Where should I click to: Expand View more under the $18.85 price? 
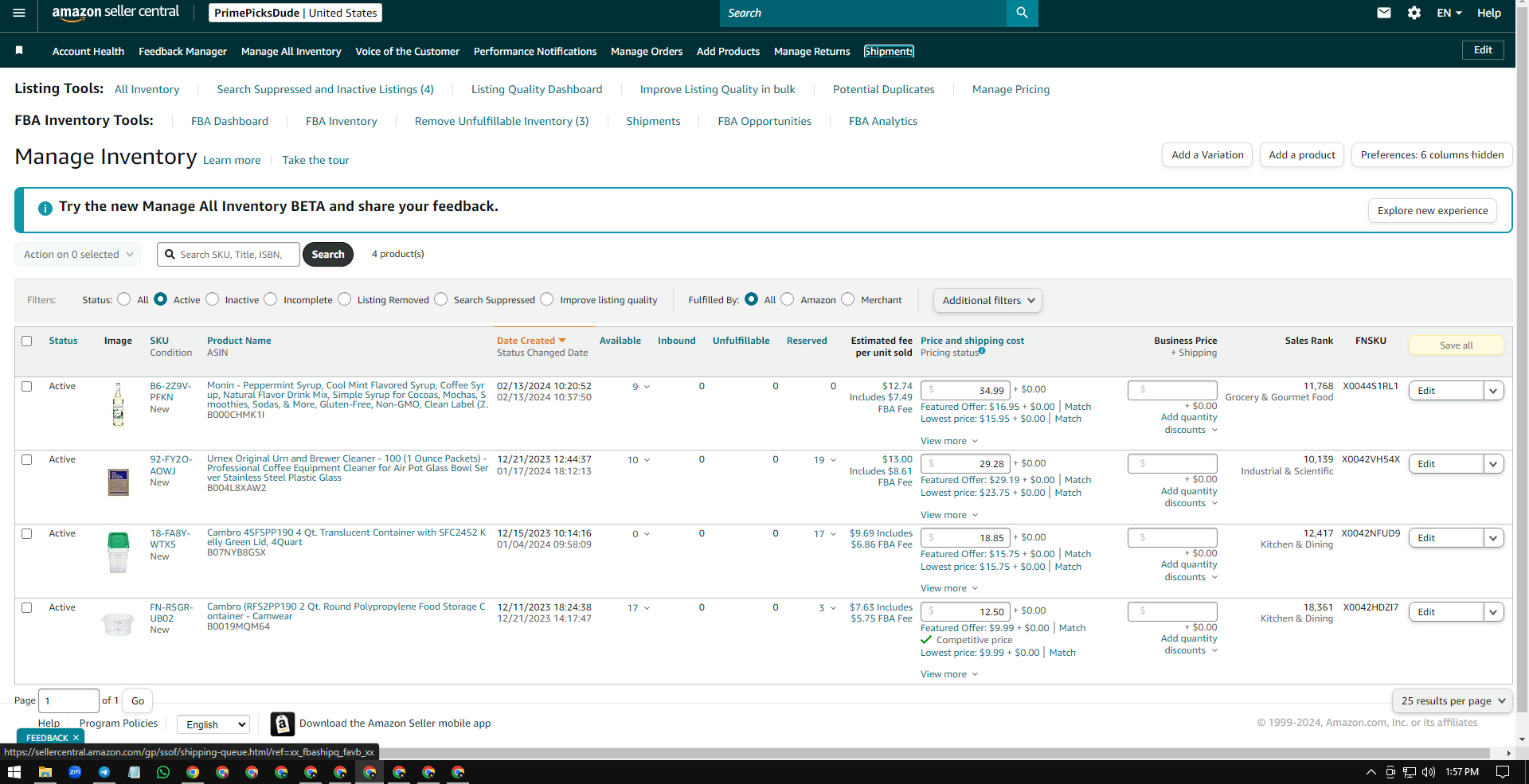[949, 588]
